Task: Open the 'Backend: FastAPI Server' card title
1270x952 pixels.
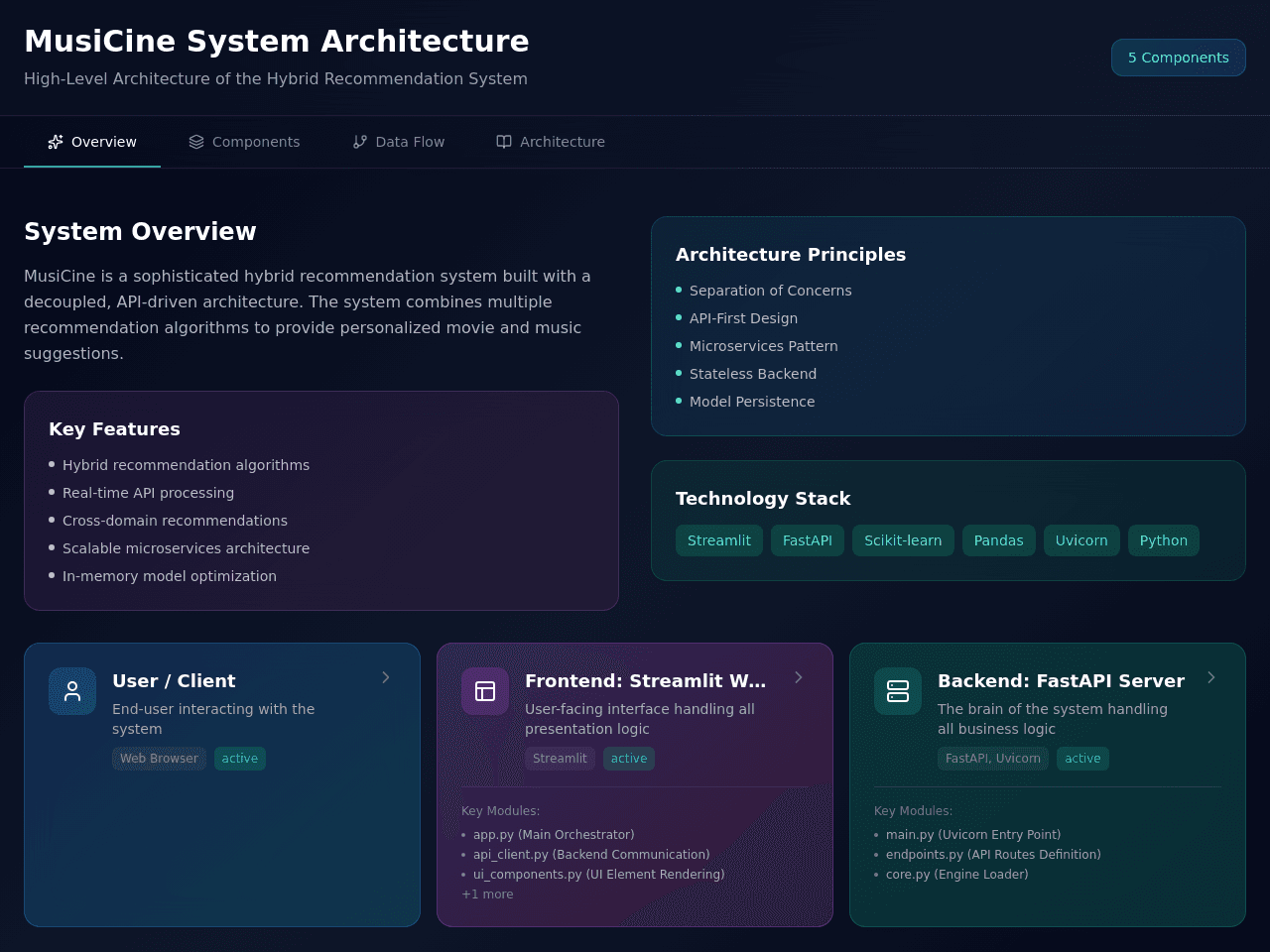Action: (x=1061, y=681)
